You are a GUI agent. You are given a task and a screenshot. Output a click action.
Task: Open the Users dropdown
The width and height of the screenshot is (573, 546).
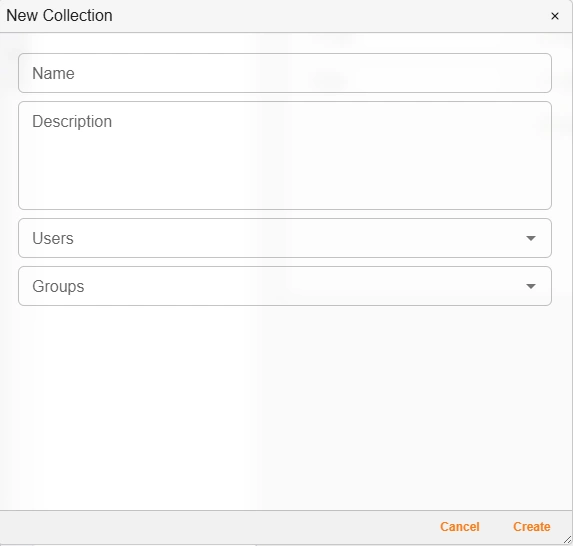point(285,238)
